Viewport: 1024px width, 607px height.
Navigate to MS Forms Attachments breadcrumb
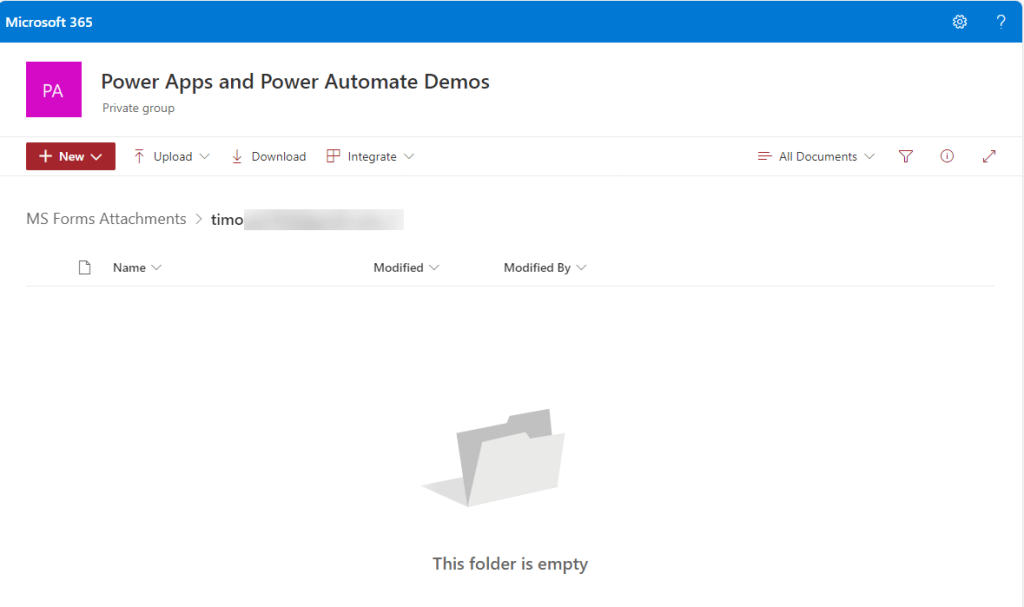click(106, 219)
